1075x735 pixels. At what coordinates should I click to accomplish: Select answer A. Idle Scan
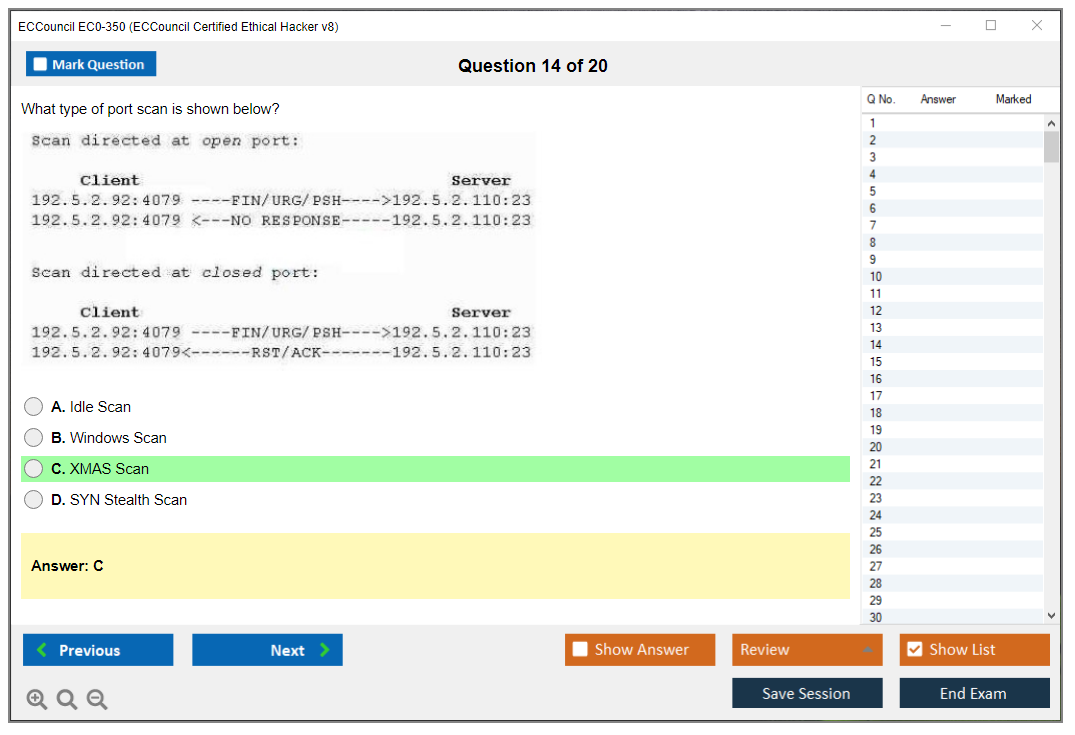pyautogui.click(x=34, y=407)
